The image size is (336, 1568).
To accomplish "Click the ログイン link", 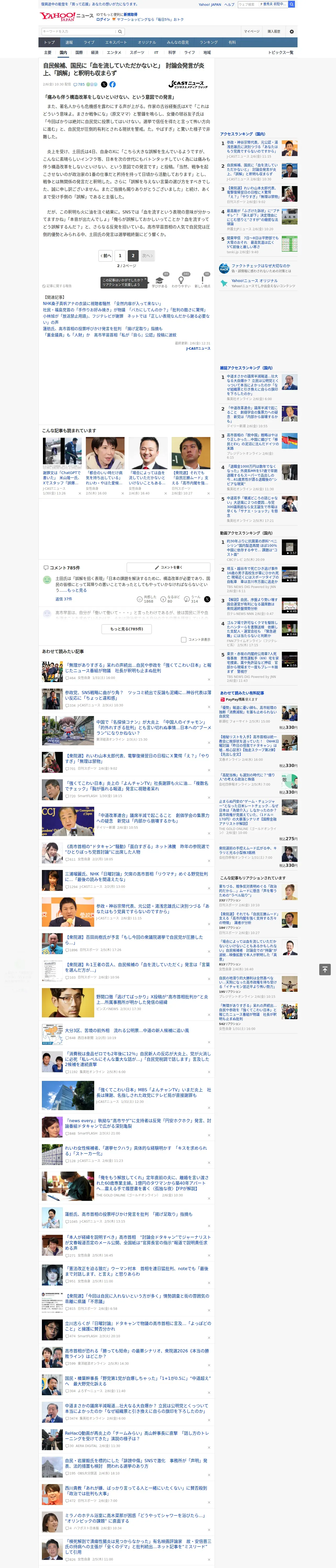I will tap(103, 20).
